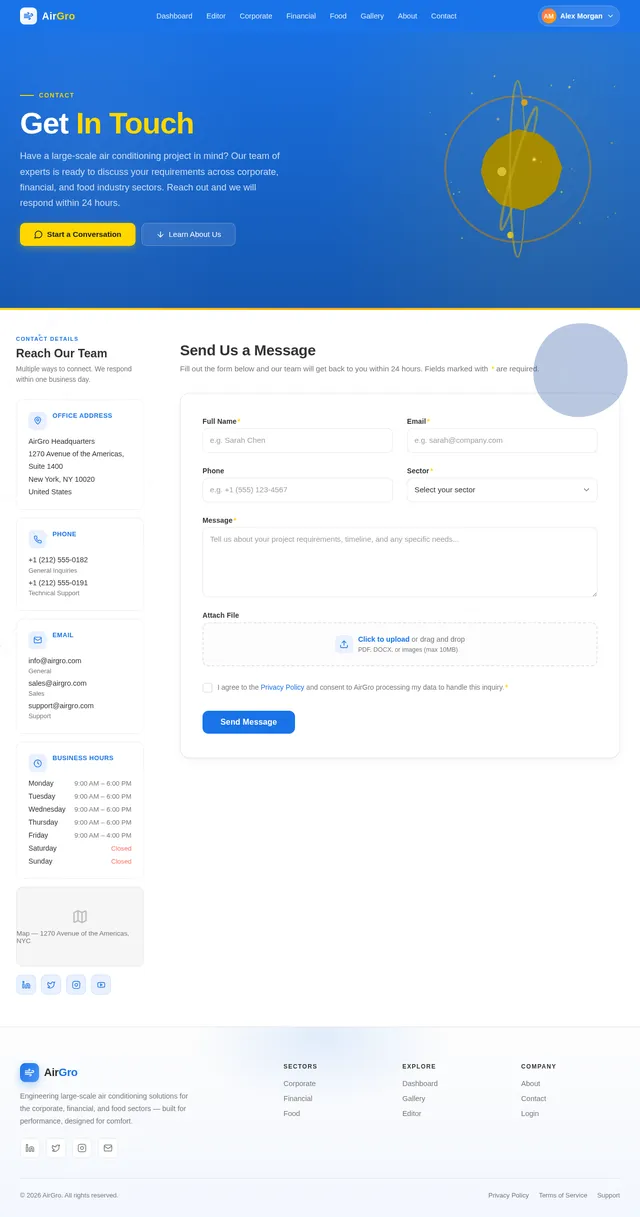Image resolution: width=640 pixels, height=1217 pixels.
Task: Go to the Gallery nav item
Action: click(x=372, y=16)
